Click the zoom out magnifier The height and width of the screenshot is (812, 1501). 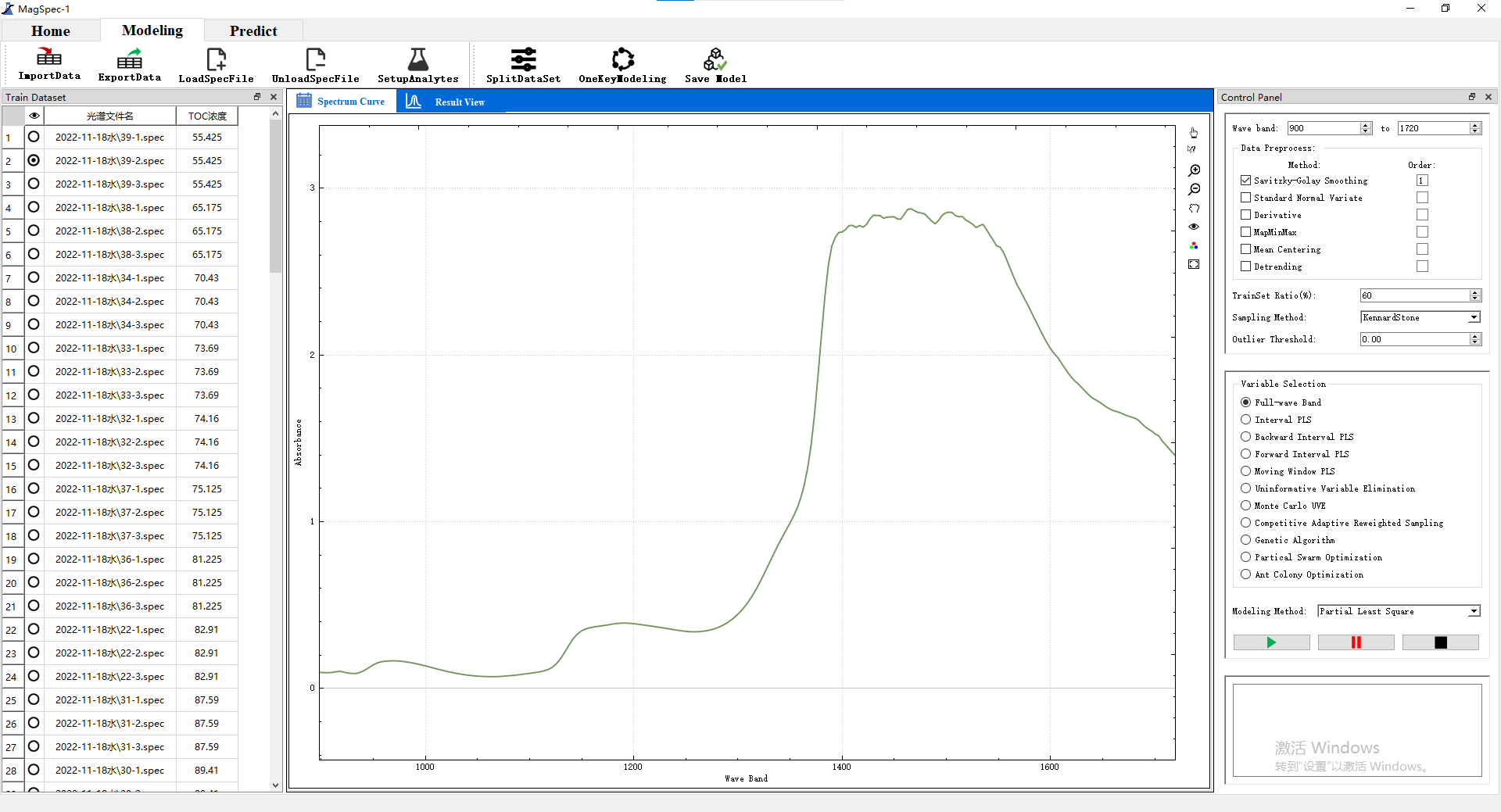[x=1194, y=189]
